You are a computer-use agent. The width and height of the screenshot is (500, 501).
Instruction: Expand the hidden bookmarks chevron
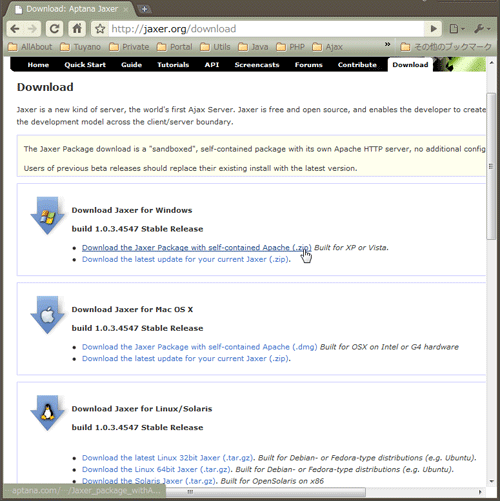tap(387, 44)
